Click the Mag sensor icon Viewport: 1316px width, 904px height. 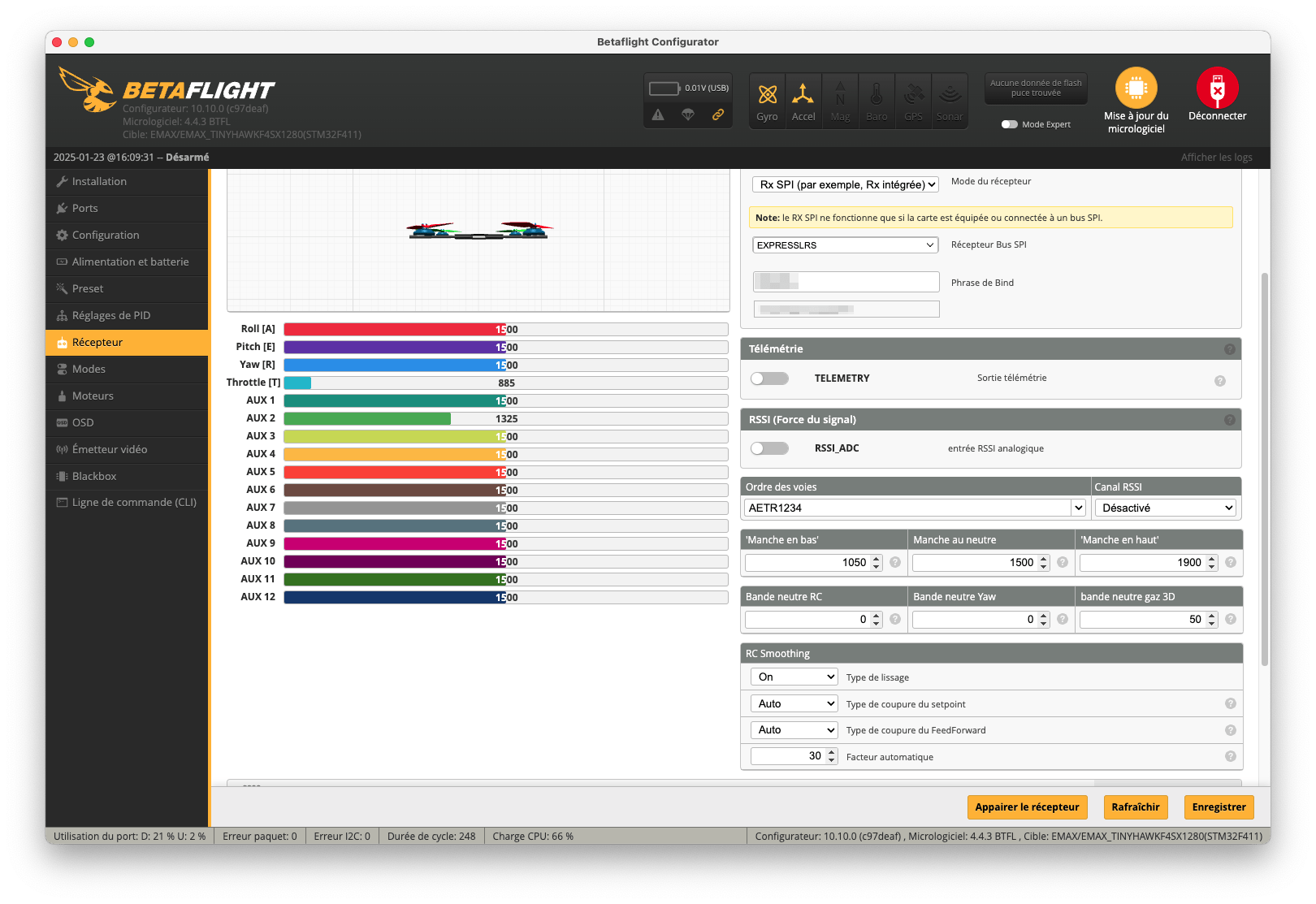pos(840,101)
